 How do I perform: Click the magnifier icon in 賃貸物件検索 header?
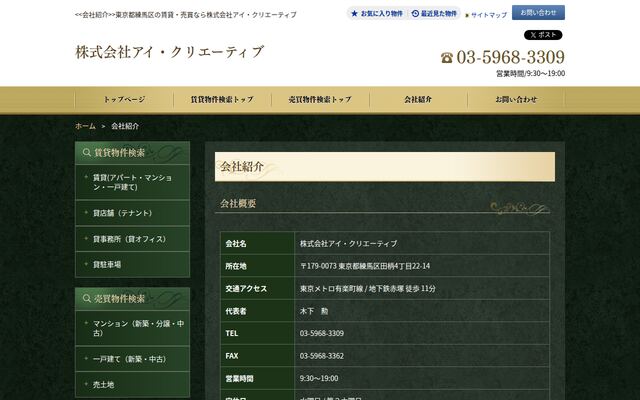click(x=87, y=153)
